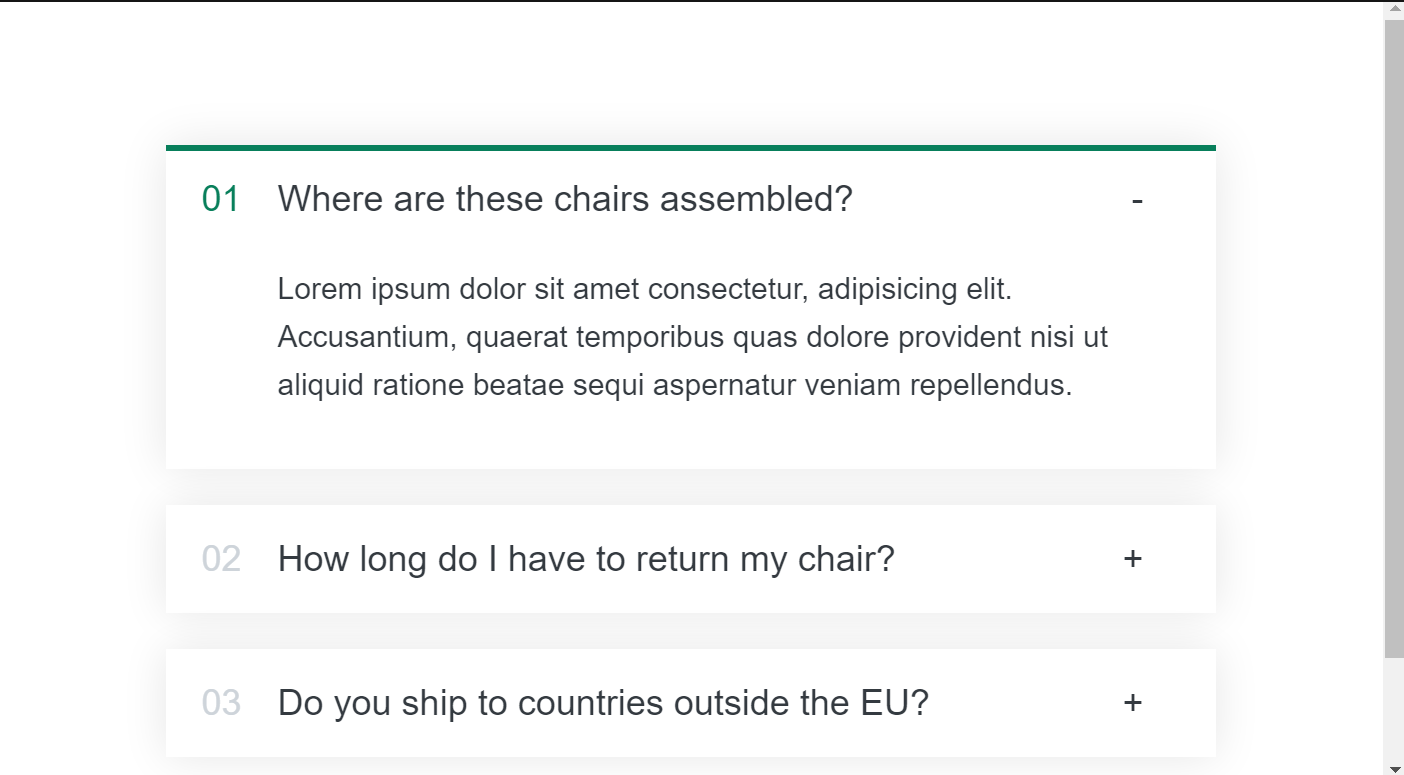Click scrollbar track below the thumb
Viewport: 1404px width, 775px height.
pyautogui.click(x=1393, y=710)
